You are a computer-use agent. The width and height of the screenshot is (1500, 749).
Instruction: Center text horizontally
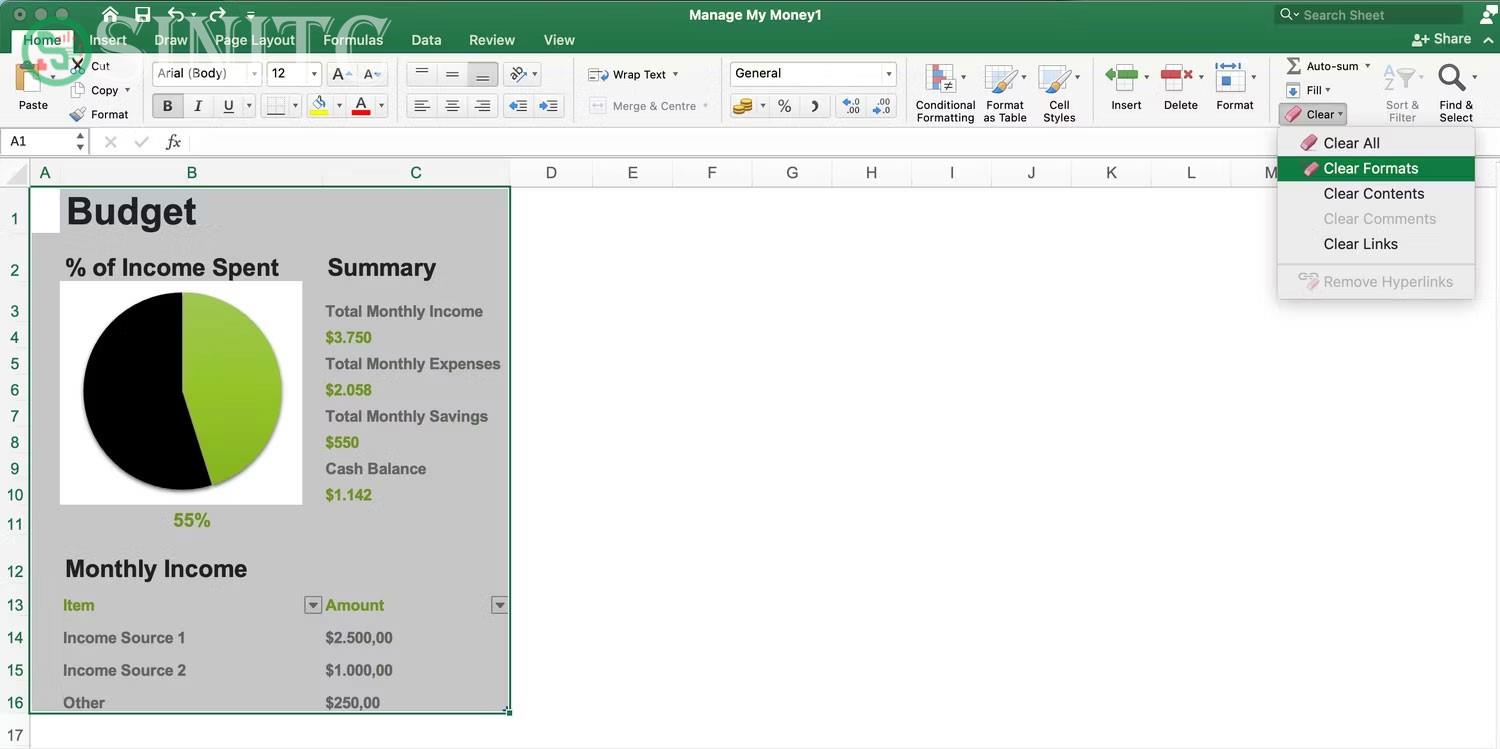tap(452, 106)
